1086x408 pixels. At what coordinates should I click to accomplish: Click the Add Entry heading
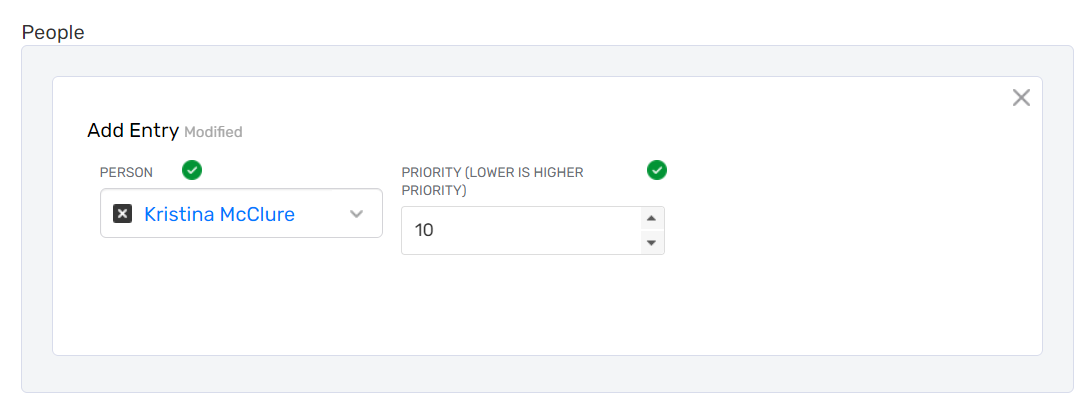[133, 130]
